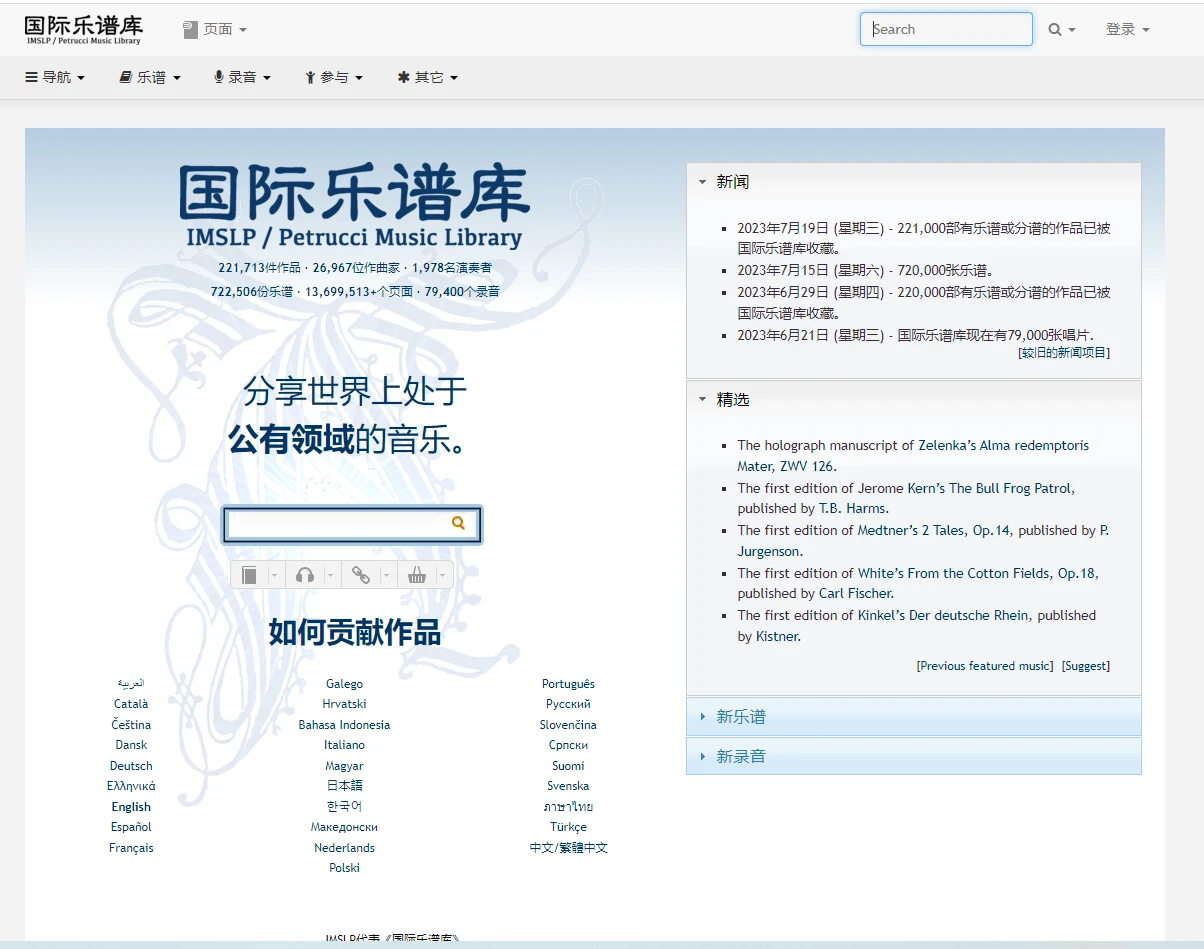Switch language to English
The height and width of the screenshot is (949, 1204).
131,807
